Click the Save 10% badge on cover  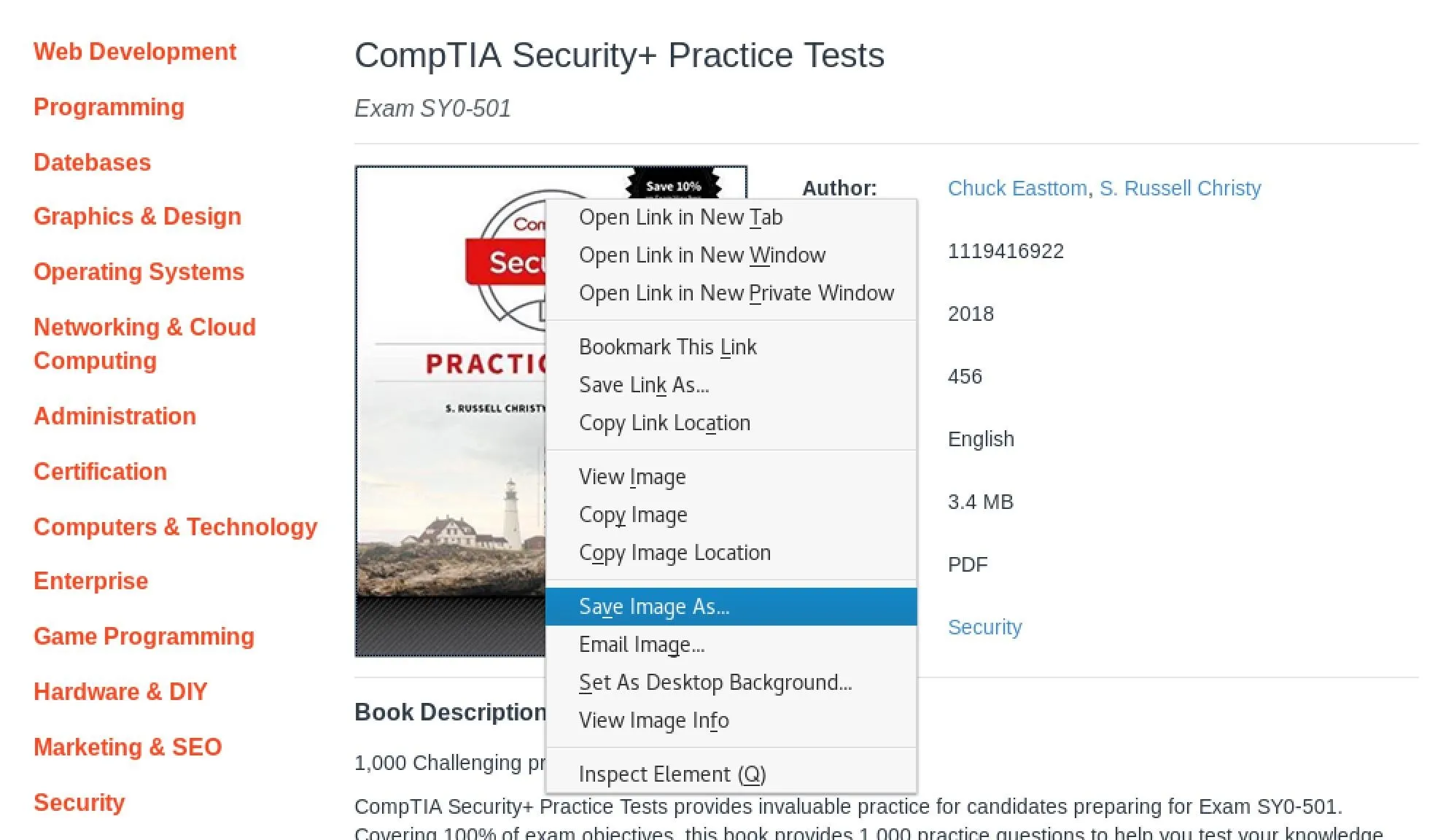[673, 185]
